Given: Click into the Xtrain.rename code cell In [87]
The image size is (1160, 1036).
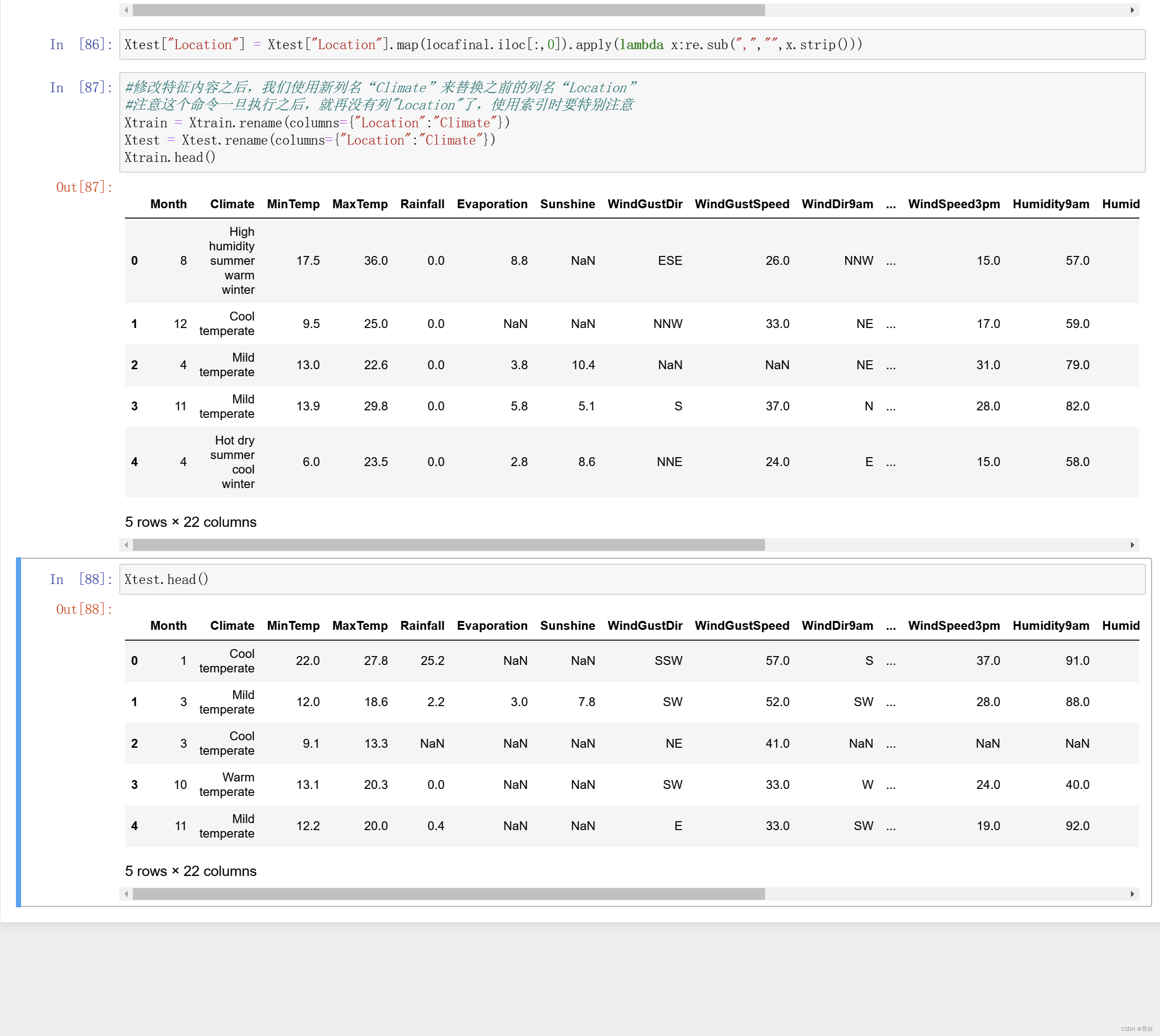Looking at the screenshot, I should click(x=632, y=122).
